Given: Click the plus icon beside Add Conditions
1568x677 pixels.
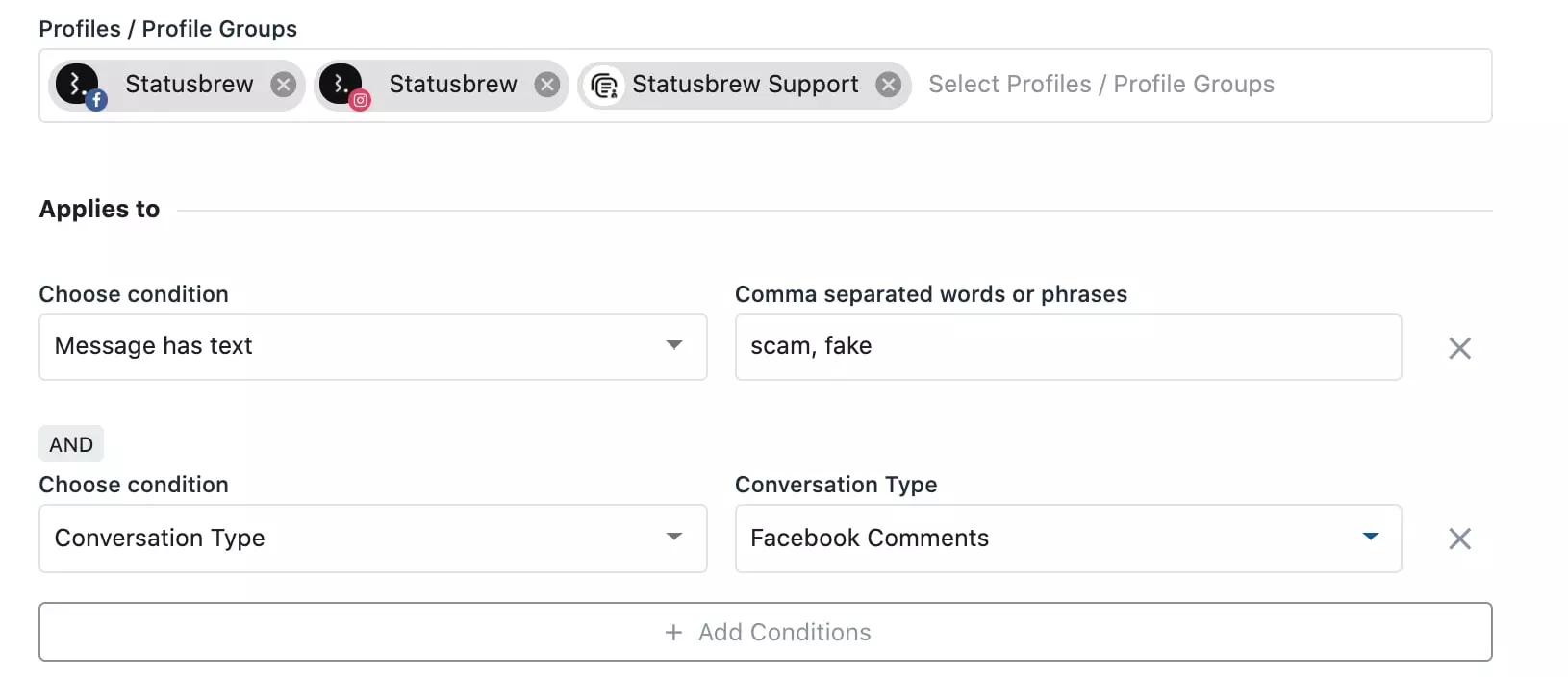Looking at the screenshot, I should (673, 632).
